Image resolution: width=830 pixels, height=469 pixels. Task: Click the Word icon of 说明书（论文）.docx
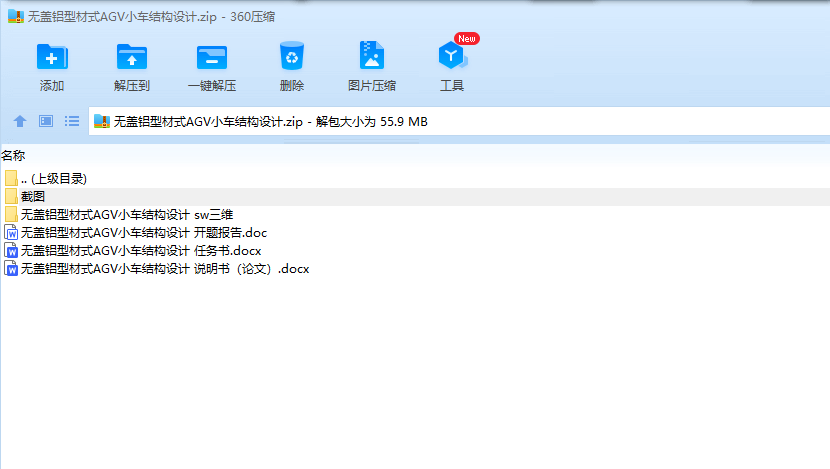point(11,268)
